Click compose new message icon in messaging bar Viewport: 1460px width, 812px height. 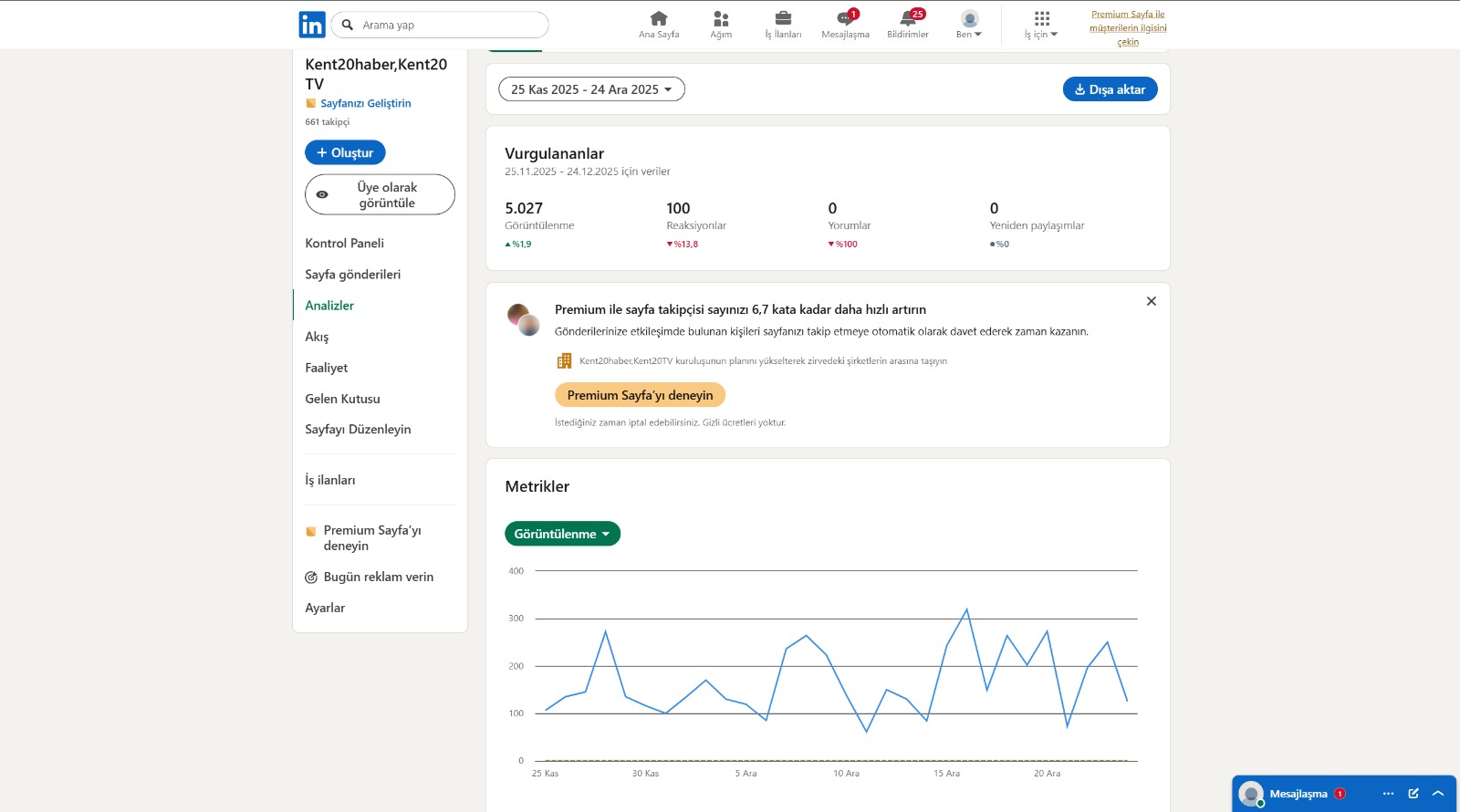click(x=1413, y=794)
